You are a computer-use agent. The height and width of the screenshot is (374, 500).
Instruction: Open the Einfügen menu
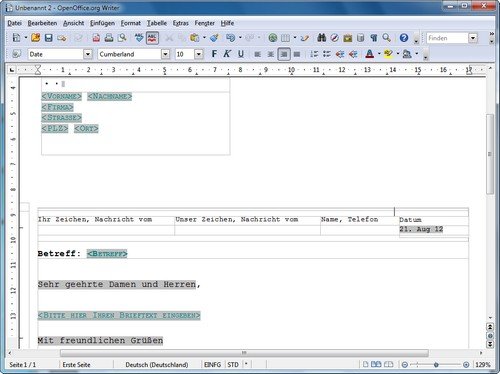[102, 23]
